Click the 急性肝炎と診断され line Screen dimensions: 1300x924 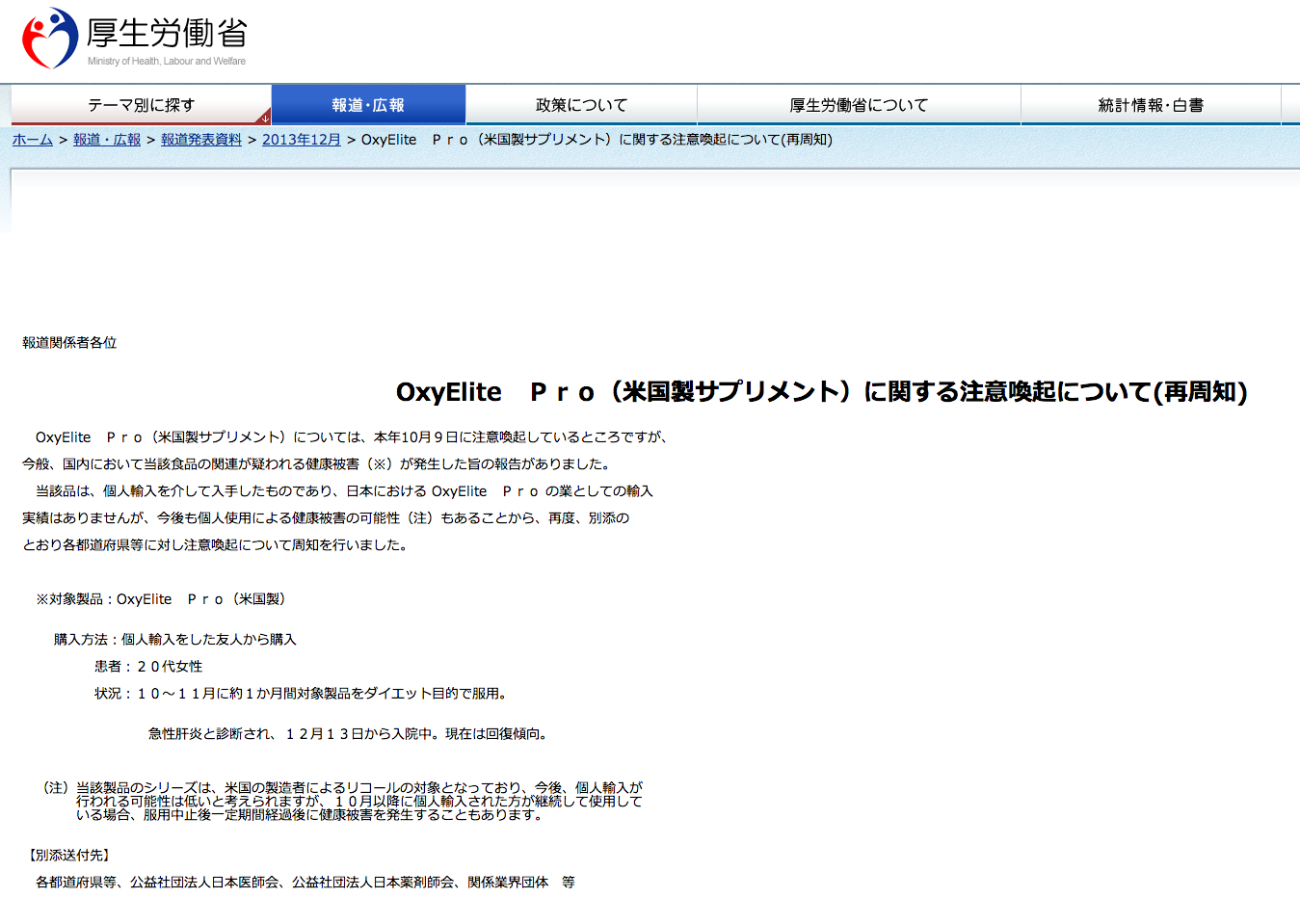pyautogui.click(x=351, y=734)
